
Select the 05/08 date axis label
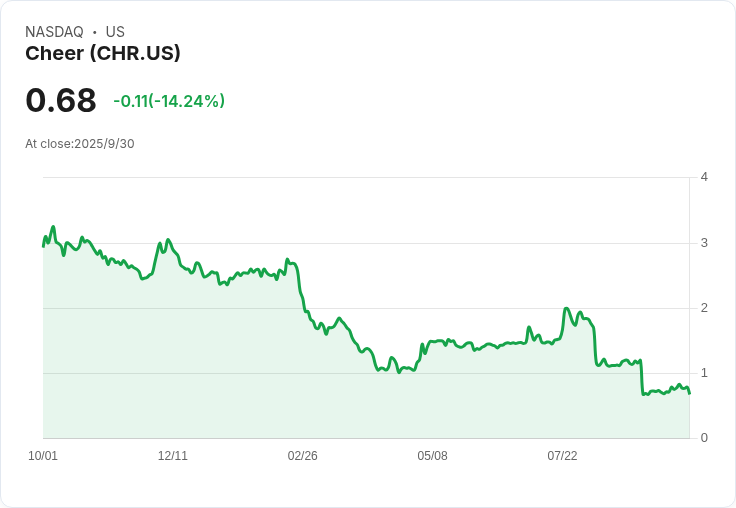click(x=432, y=456)
